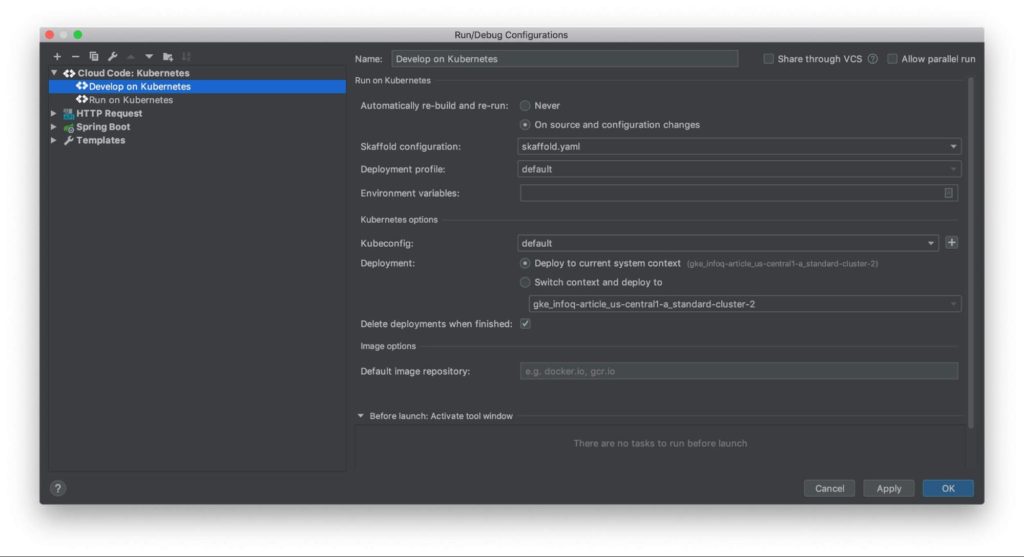Uncheck Delete deployments when finished

tap(525, 324)
